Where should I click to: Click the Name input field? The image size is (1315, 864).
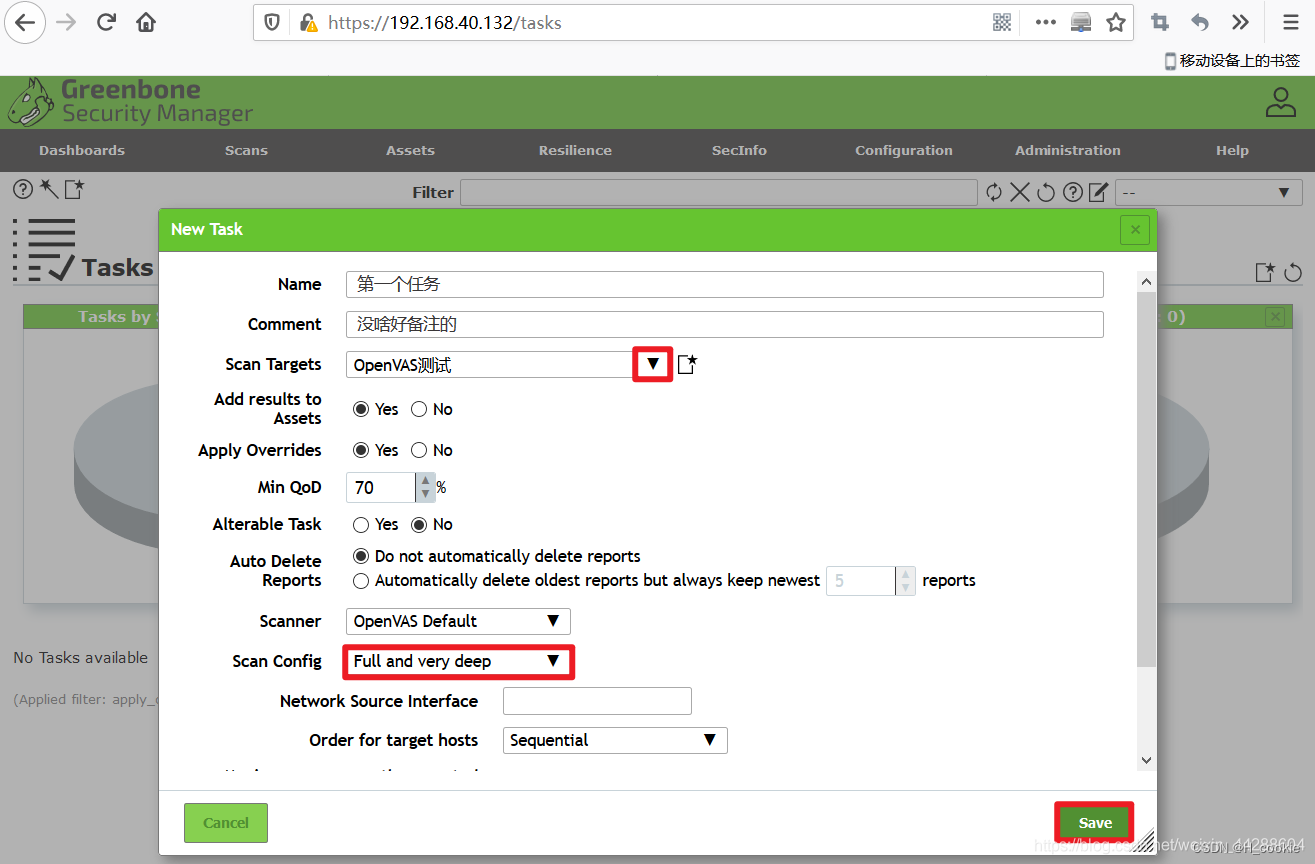(x=725, y=284)
